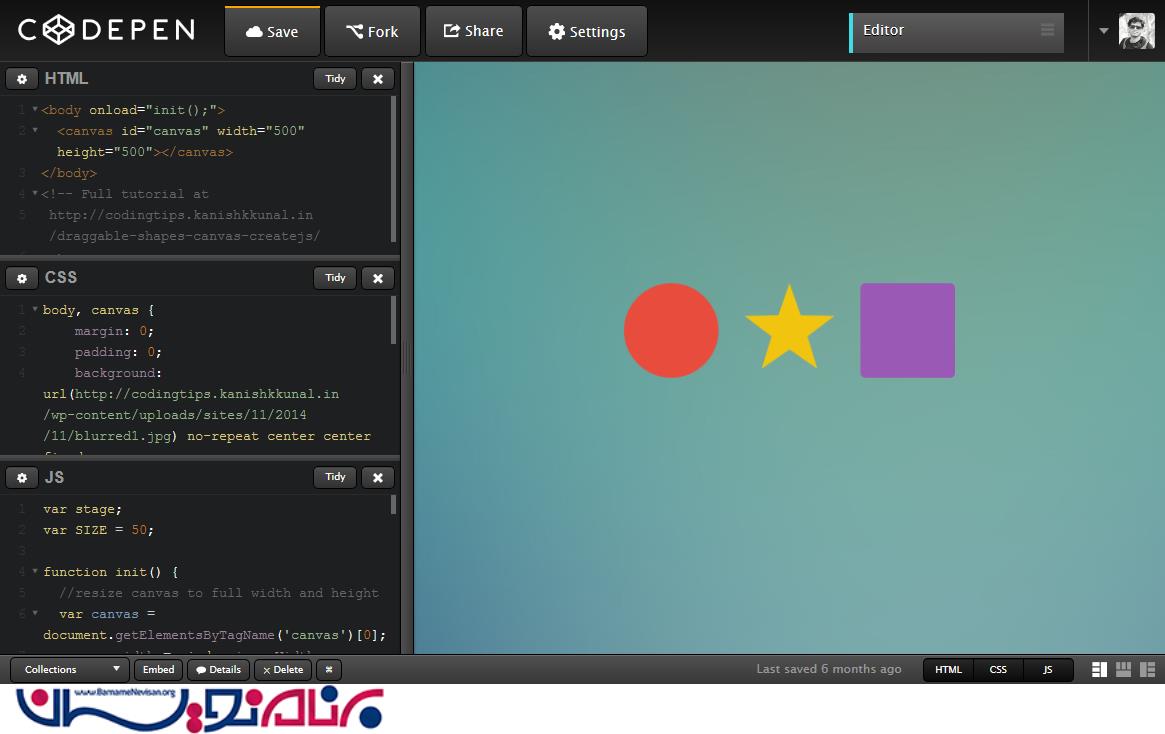The image size is (1165, 734).
Task: Click the JS panel title
Action: 54,477
